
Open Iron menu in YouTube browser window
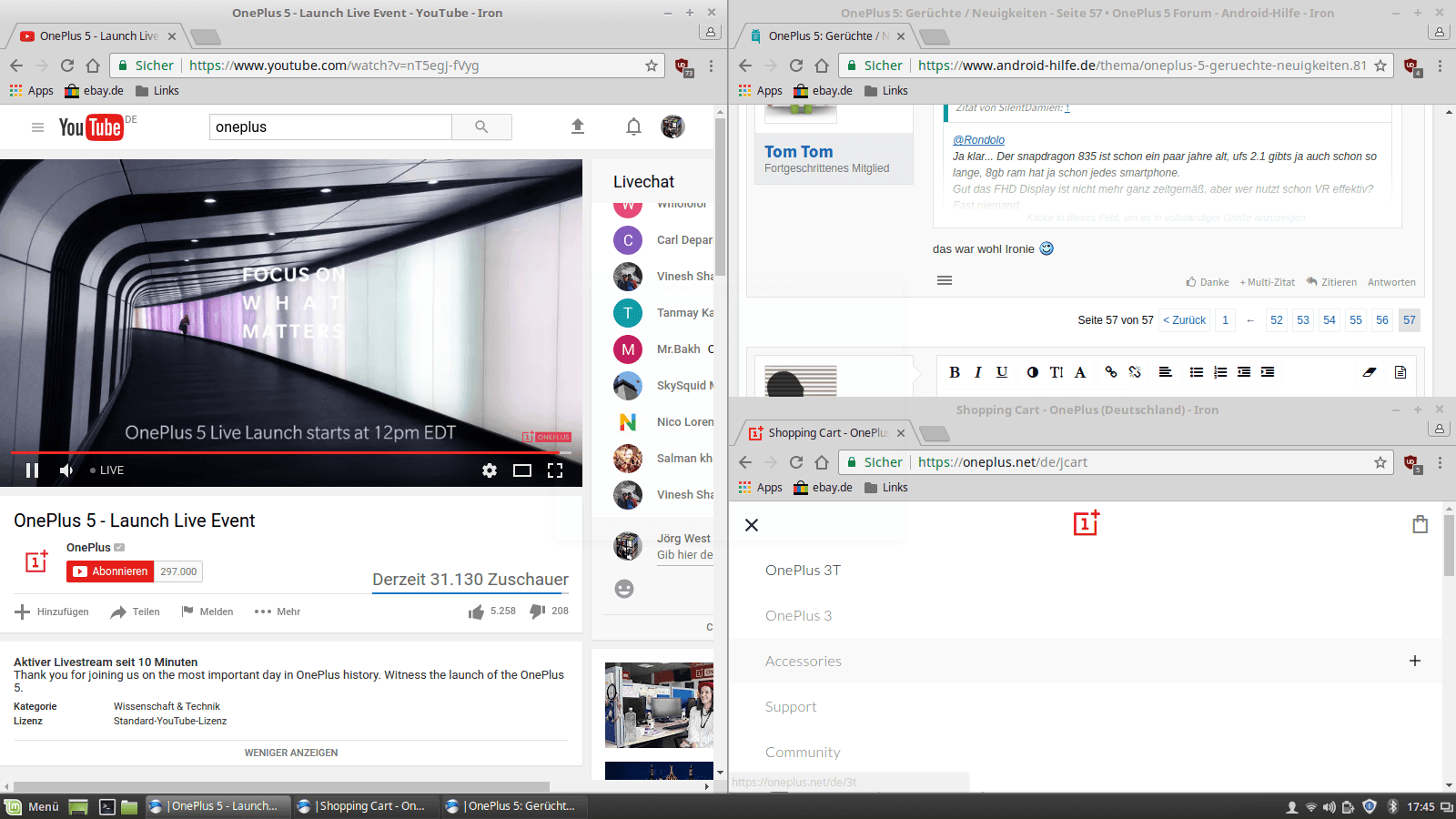(711, 66)
